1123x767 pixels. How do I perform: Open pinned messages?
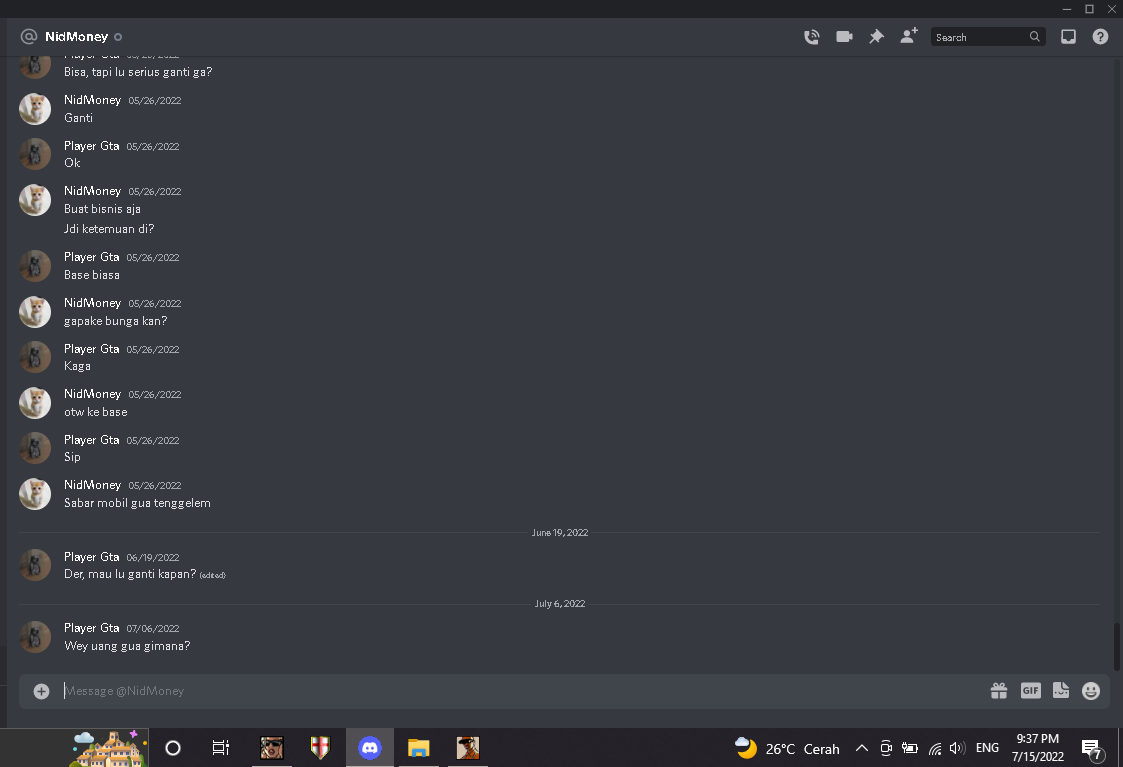pyautogui.click(x=877, y=37)
